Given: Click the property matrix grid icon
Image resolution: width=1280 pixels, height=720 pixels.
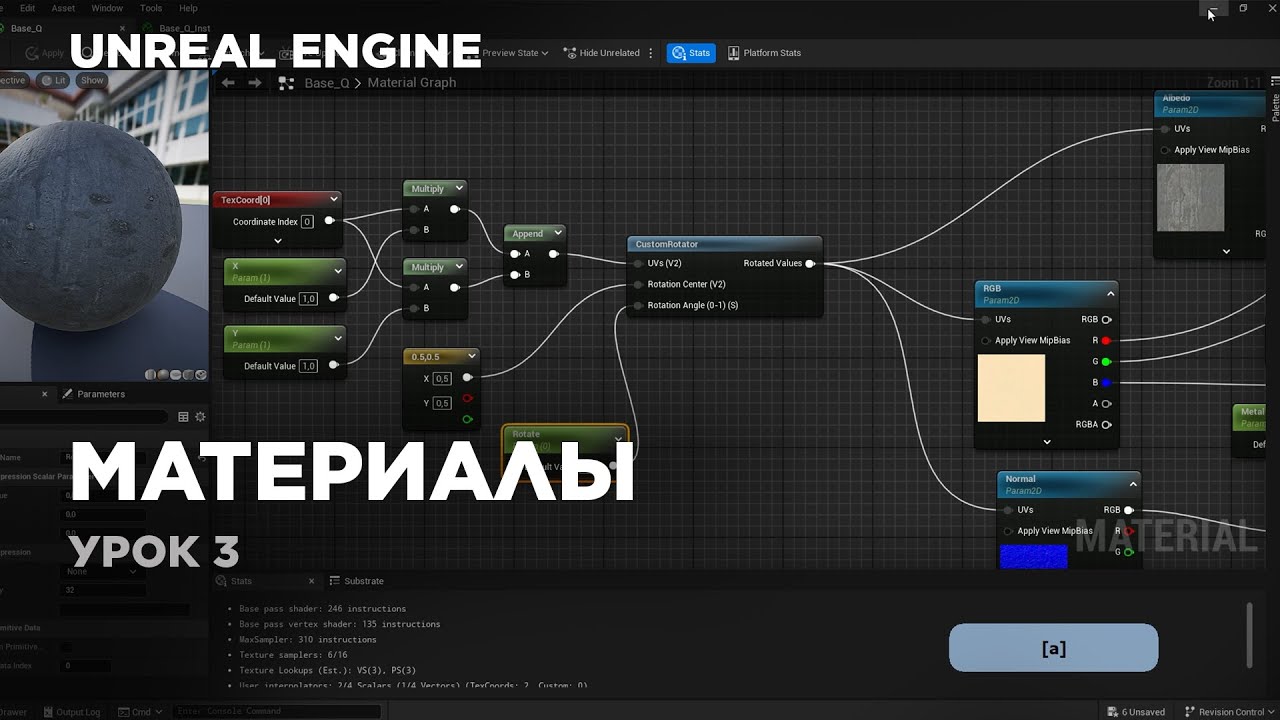Looking at the screenshot, I should (x=183, y=417).
